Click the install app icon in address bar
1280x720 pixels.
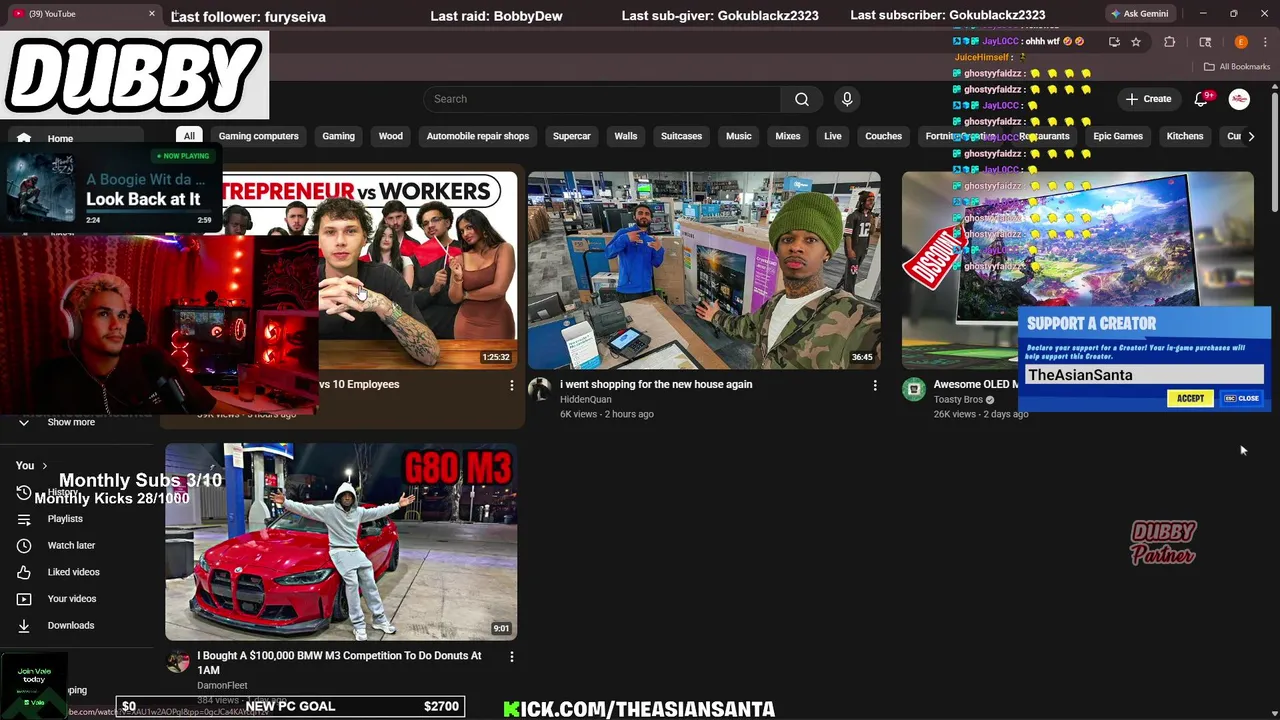coord(1114,42)
